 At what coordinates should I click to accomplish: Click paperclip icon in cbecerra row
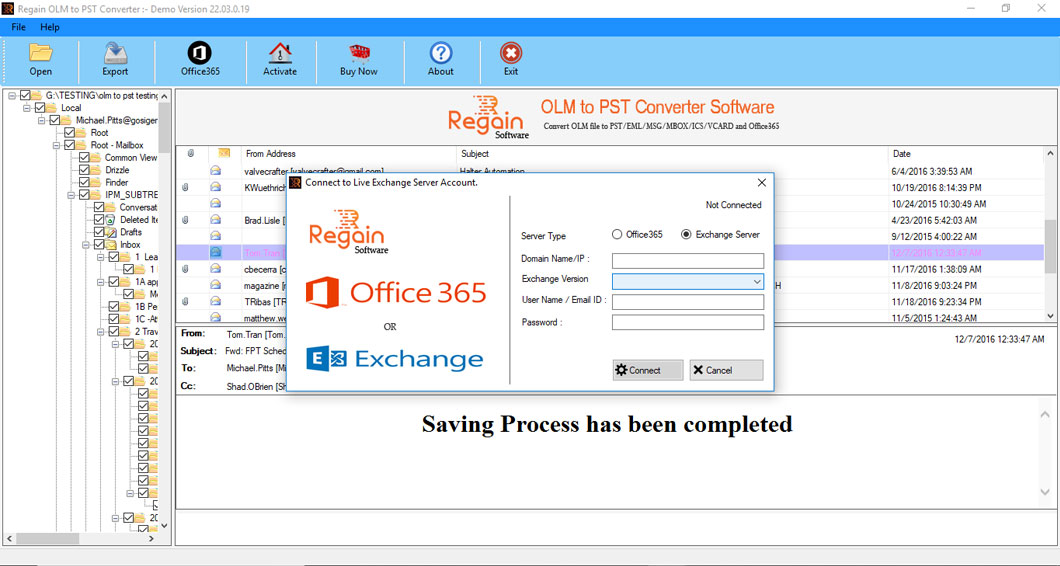tap(185, 268)
